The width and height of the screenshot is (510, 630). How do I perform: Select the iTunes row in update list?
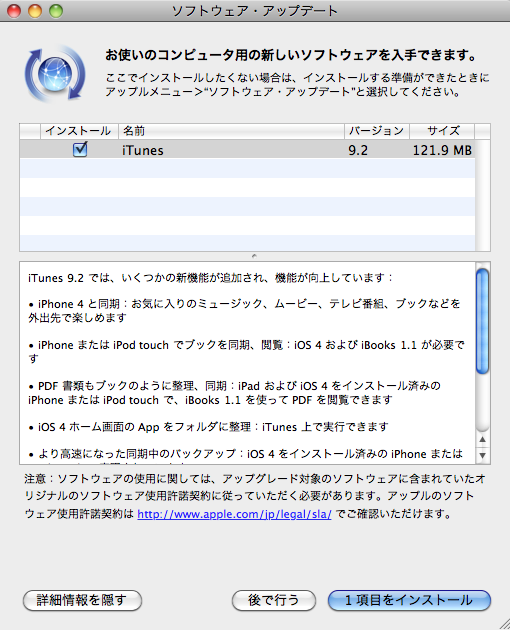coord(247,149)
